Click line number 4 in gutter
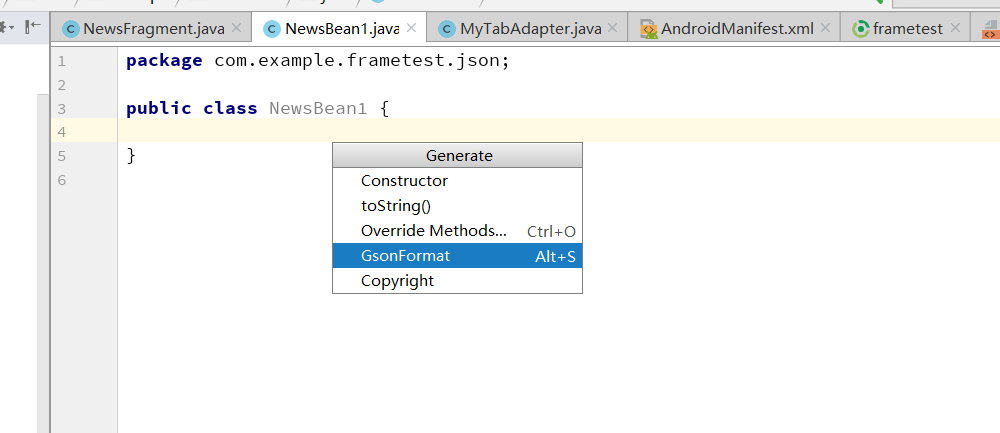The height and width of the screenshot is (433, 1000). (x=61, y=133)
